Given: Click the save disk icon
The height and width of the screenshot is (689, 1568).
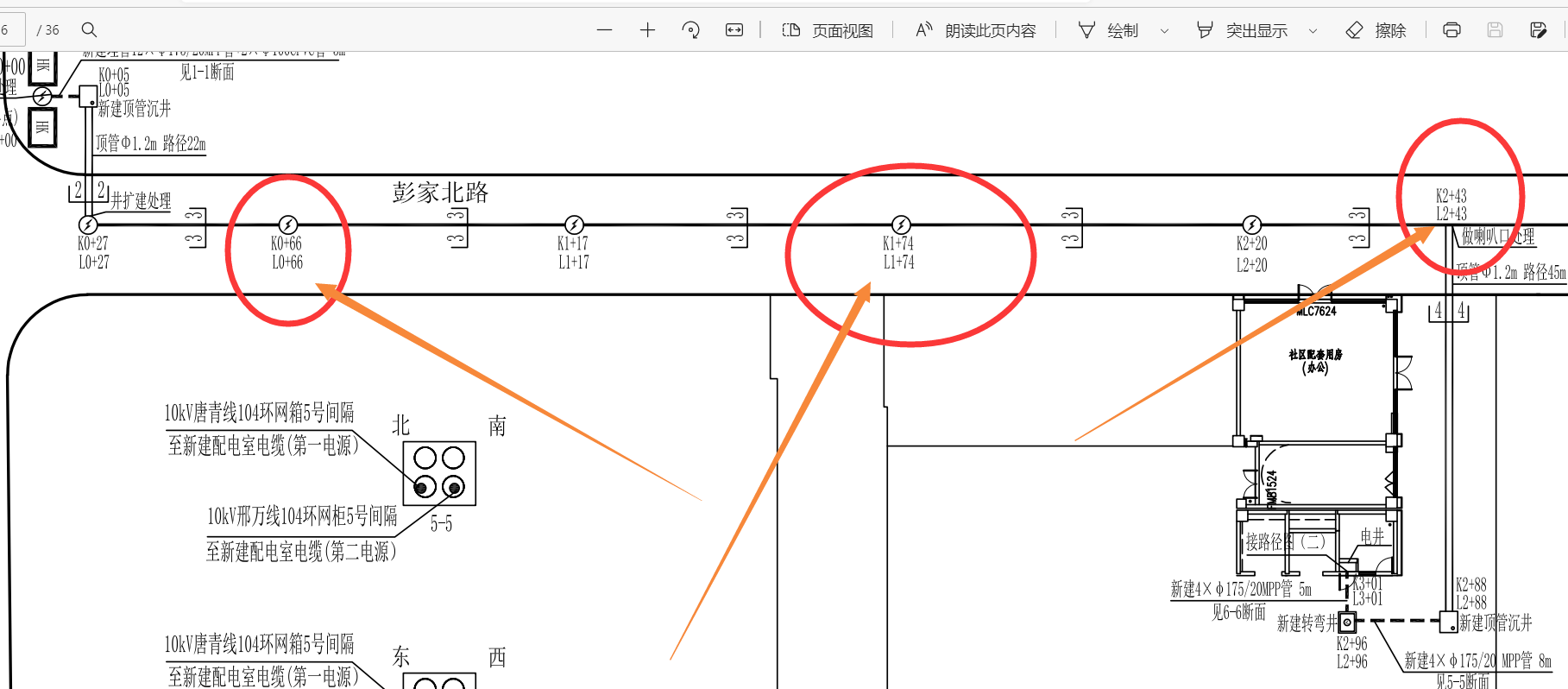Looking at the screenshot, I should [1495, 30].
